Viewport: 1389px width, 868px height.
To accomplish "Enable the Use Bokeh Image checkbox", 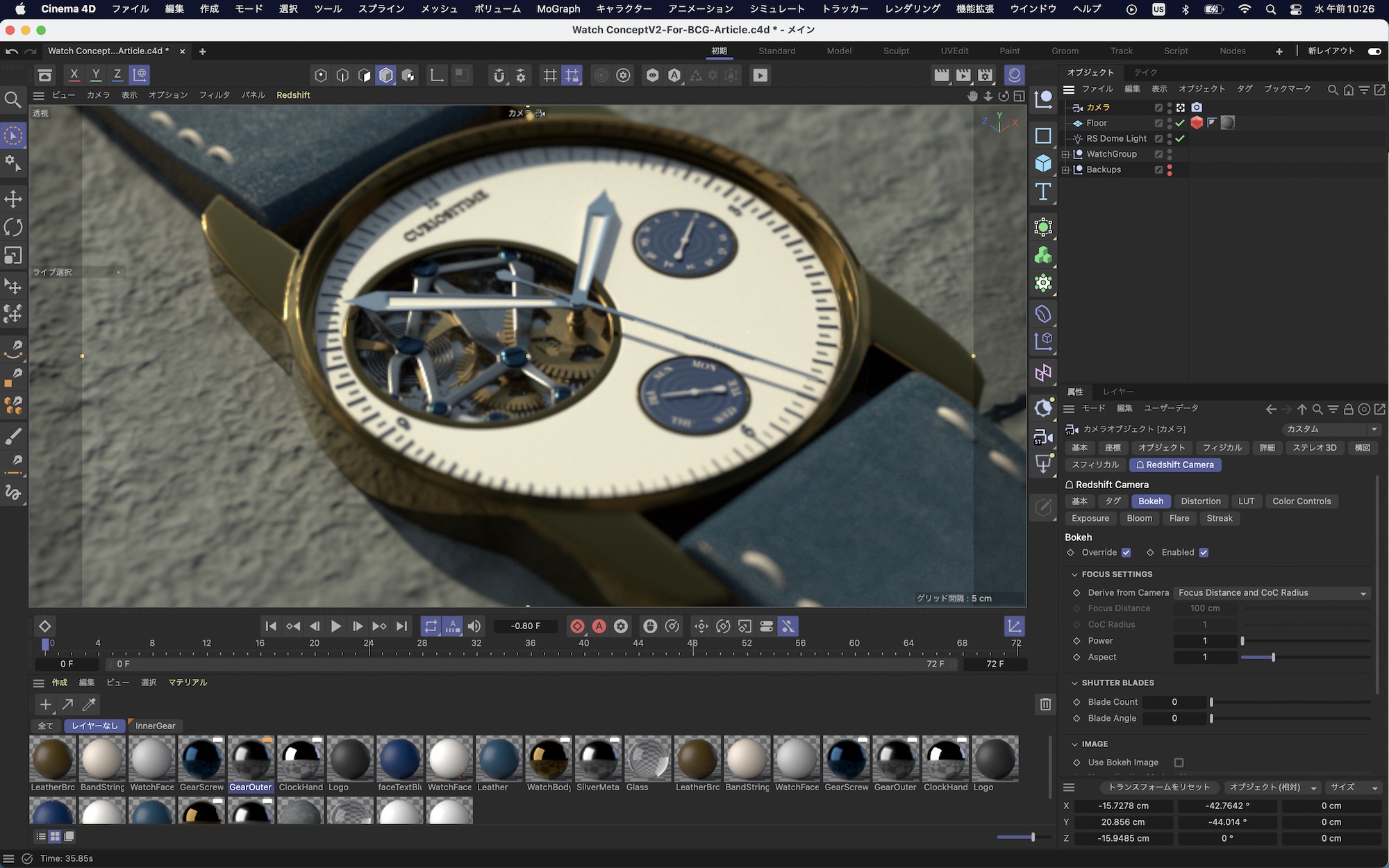I will coord(1179,762).
